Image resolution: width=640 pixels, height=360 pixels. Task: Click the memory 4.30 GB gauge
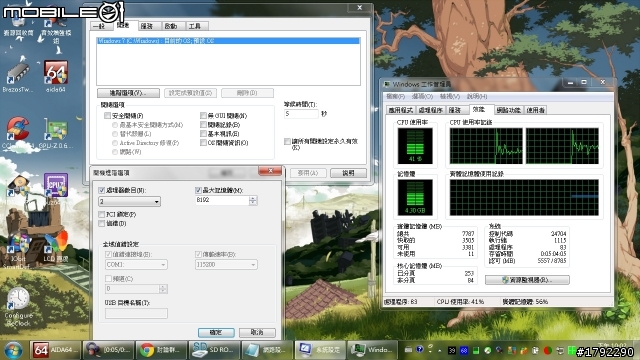click(x=415, y=198)
